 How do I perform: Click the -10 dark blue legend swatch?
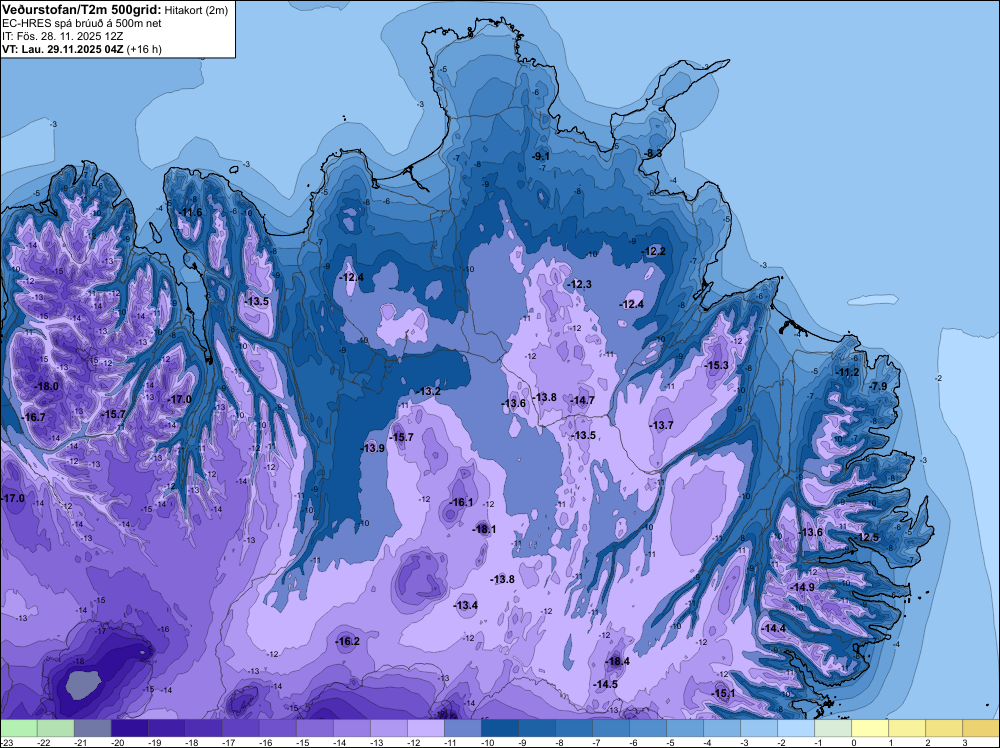[x=499, y=728]
